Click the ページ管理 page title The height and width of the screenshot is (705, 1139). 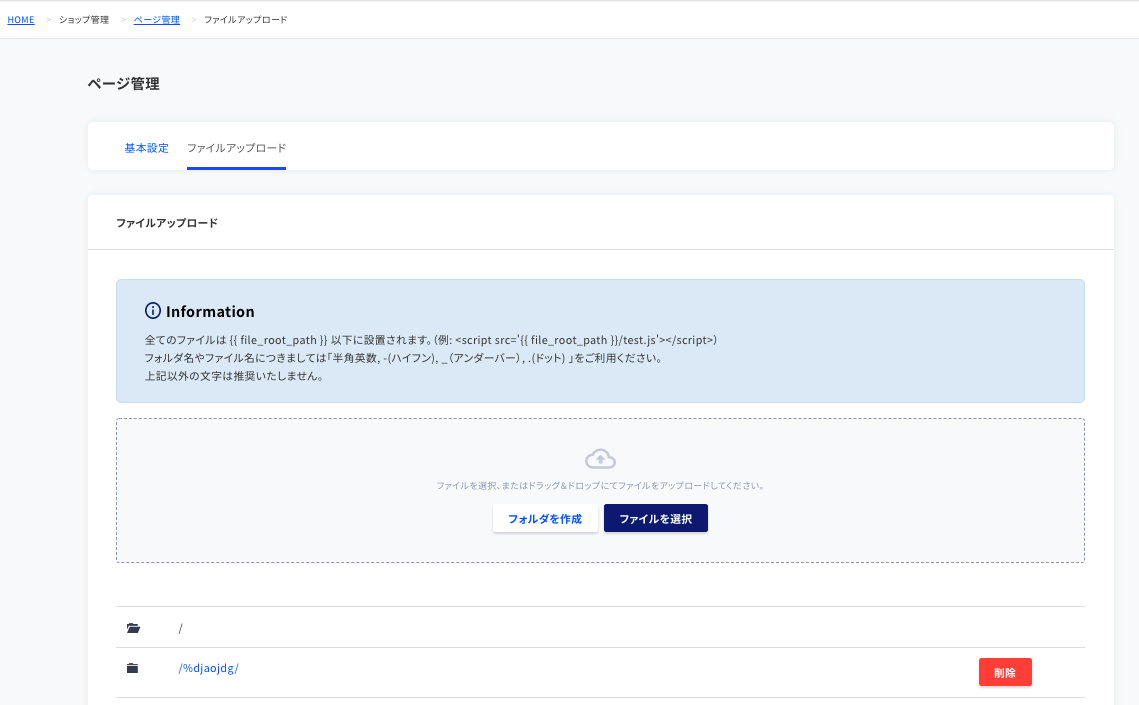tap(123, 83)
